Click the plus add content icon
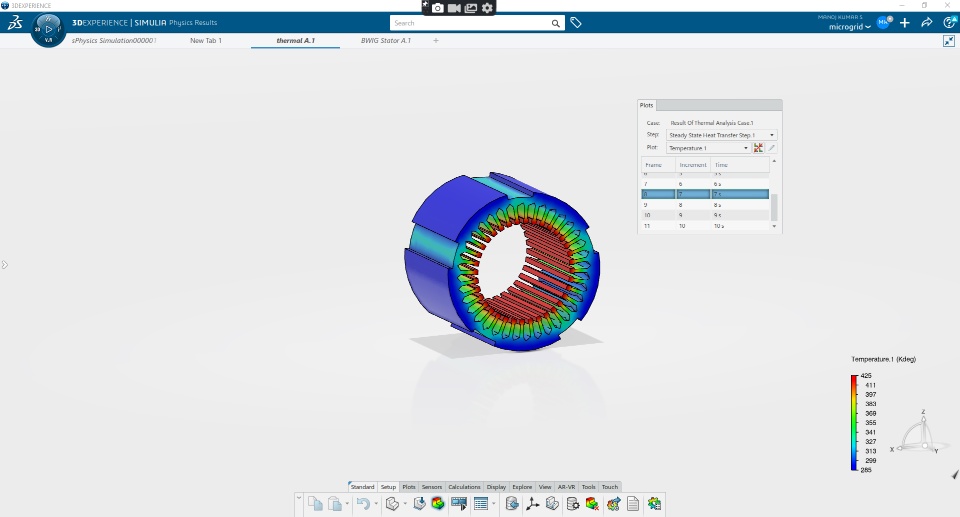960x517 pixels. pyautogui.click(x=905, y=23)
